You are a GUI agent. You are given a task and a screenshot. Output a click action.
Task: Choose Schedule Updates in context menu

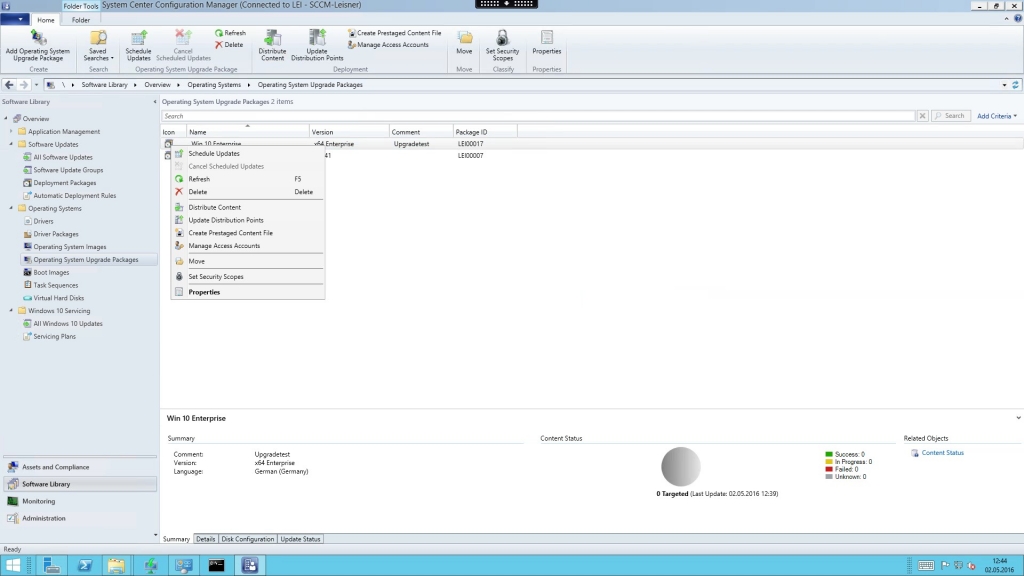coord(248,153)
